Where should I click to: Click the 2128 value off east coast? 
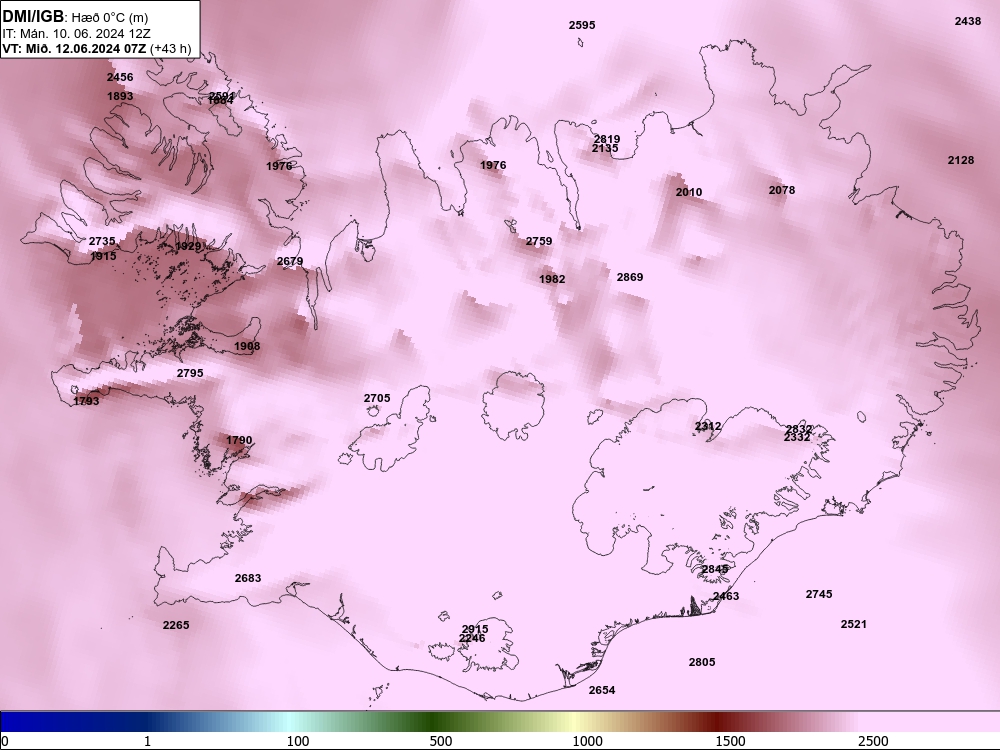(960, 160)
